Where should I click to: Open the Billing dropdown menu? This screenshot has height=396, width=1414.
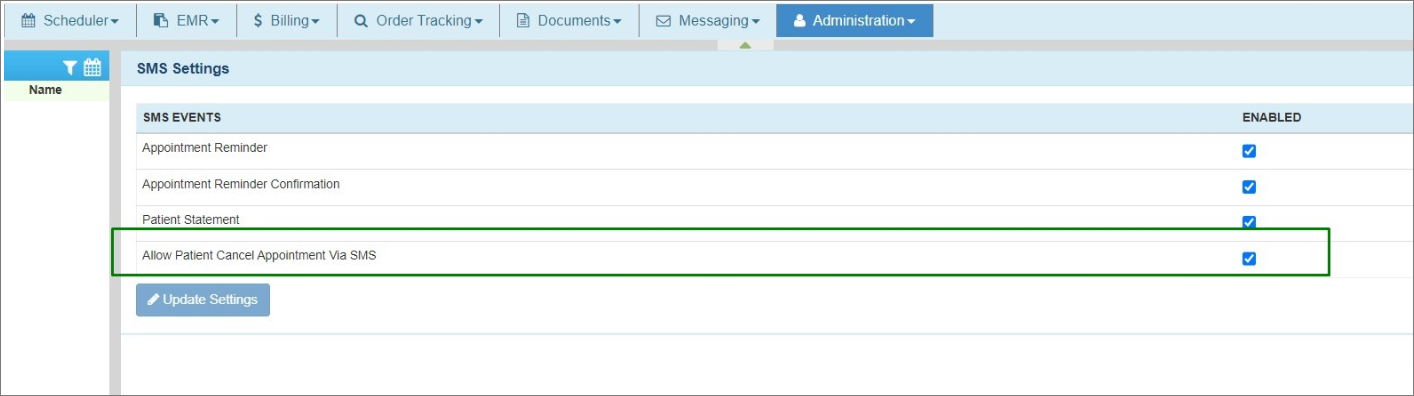[286, 20]
